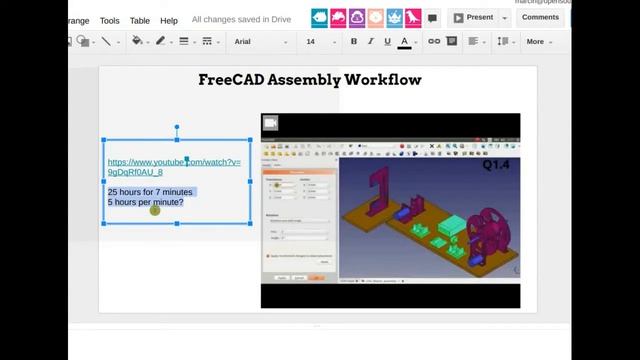Image resolution: width=640 pixels, height=360 pixels.
Task: Insert a comment from the toolbar icon
Action: (452, 41)
